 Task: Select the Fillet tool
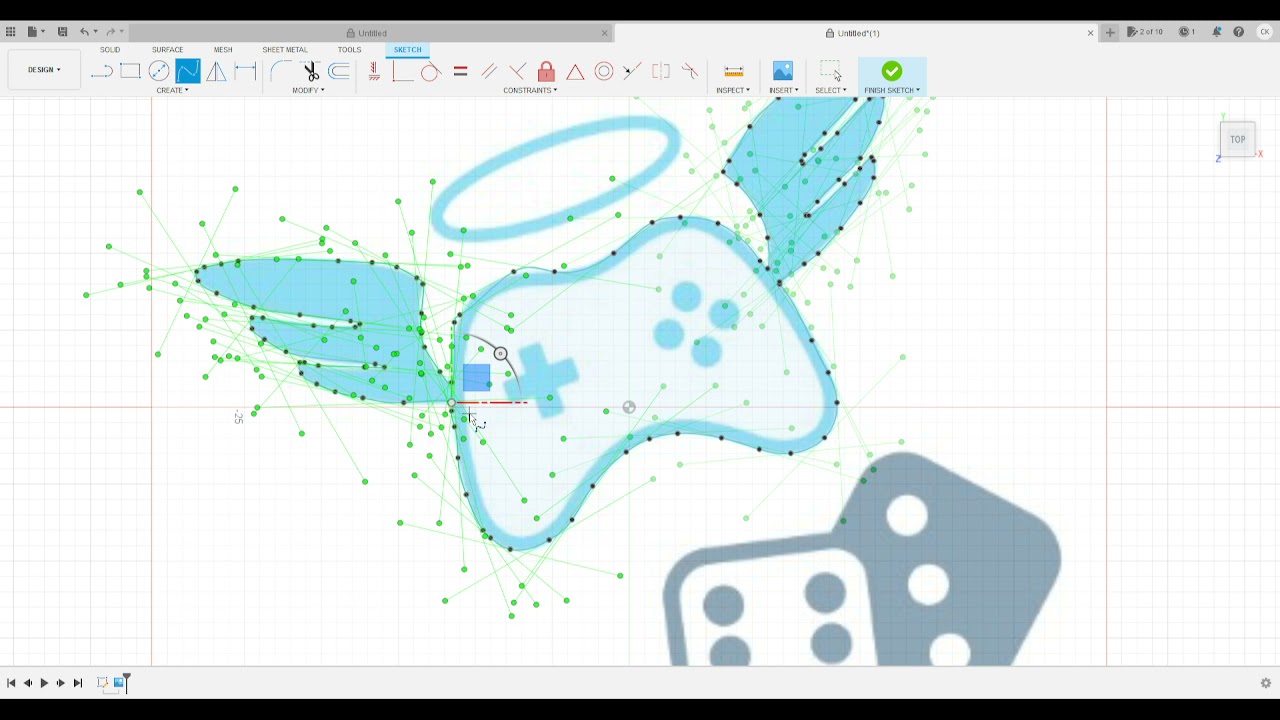[x=281, y=71]
